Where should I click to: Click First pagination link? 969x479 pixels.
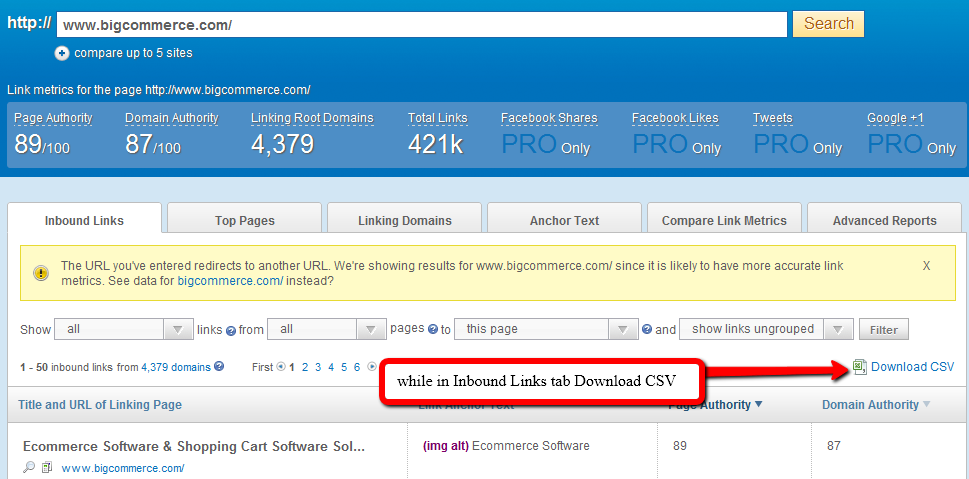(262, 367)
